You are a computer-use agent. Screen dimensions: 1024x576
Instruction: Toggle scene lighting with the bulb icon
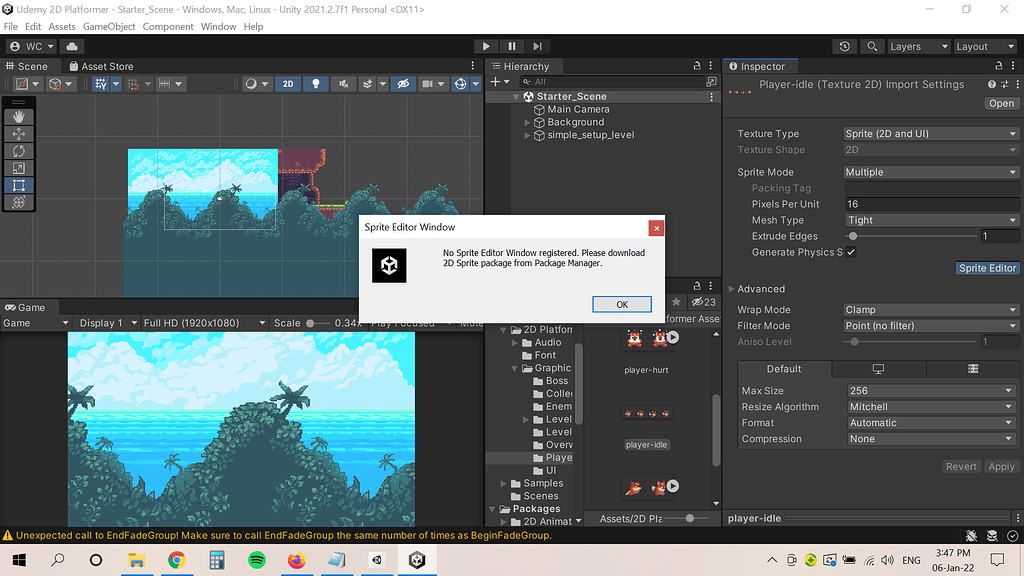[315, 84]
